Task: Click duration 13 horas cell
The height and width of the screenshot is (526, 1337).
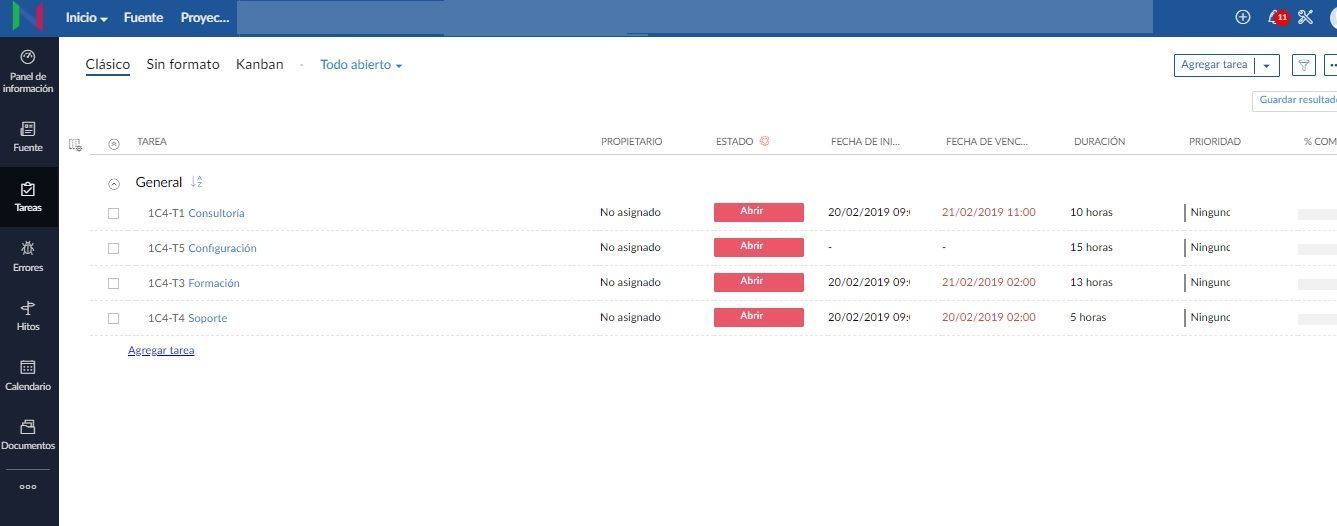Action: click(1091, 282)
